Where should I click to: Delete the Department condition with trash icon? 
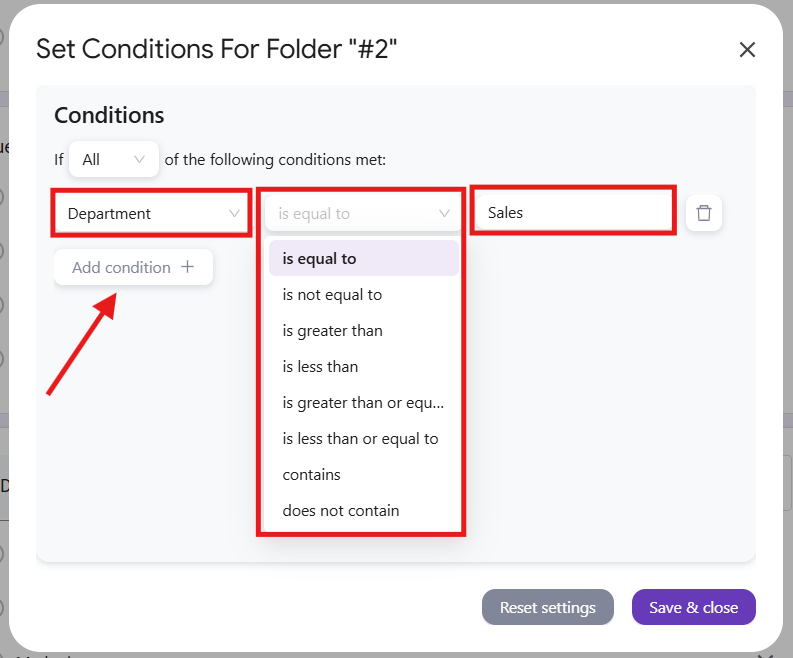704,213
